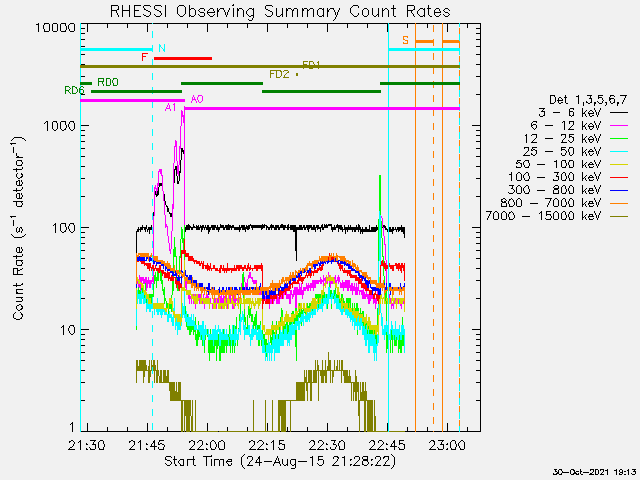Click the green RD0 flag label
This screenshot has width=640, height=480.
108,82
